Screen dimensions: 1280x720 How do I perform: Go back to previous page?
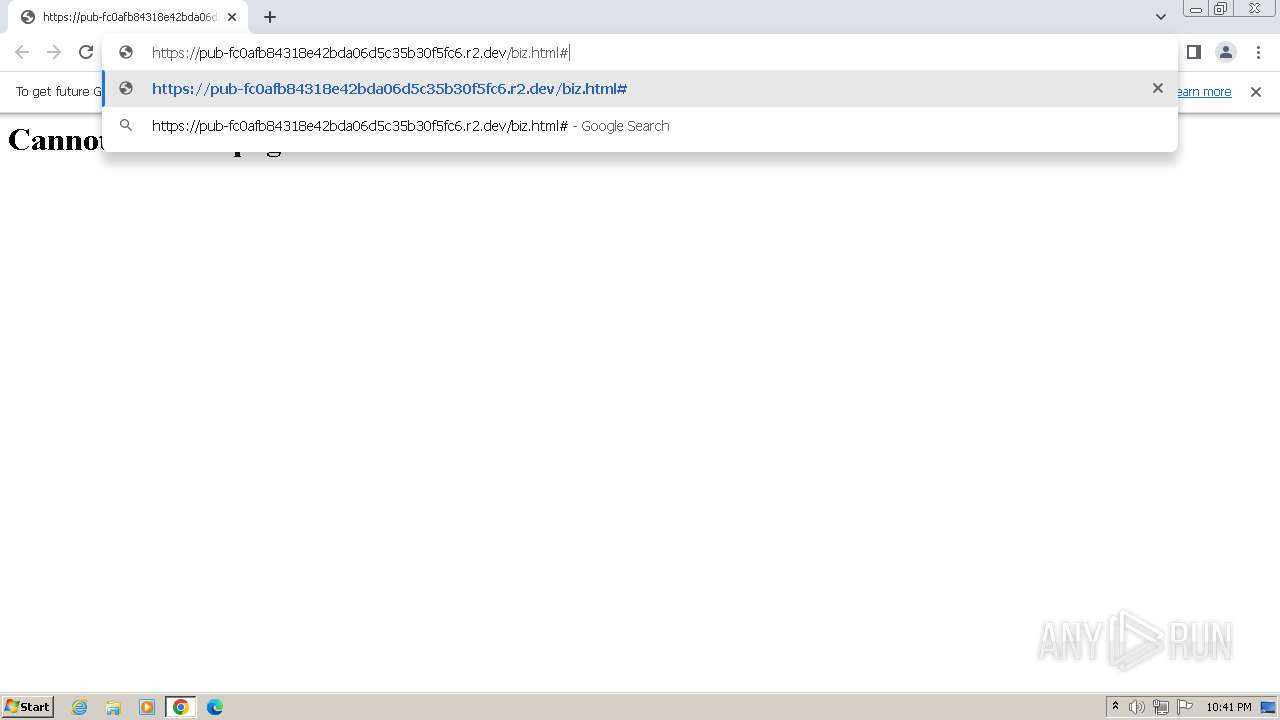(22, 52)
